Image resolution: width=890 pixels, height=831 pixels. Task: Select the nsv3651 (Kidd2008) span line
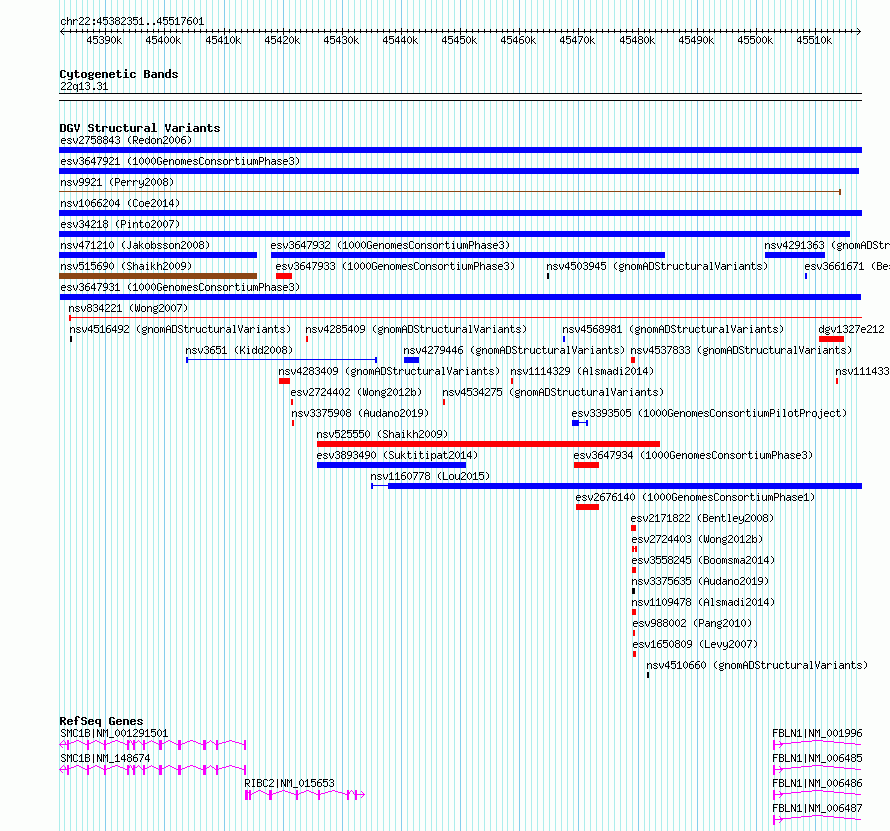(282, 360)
